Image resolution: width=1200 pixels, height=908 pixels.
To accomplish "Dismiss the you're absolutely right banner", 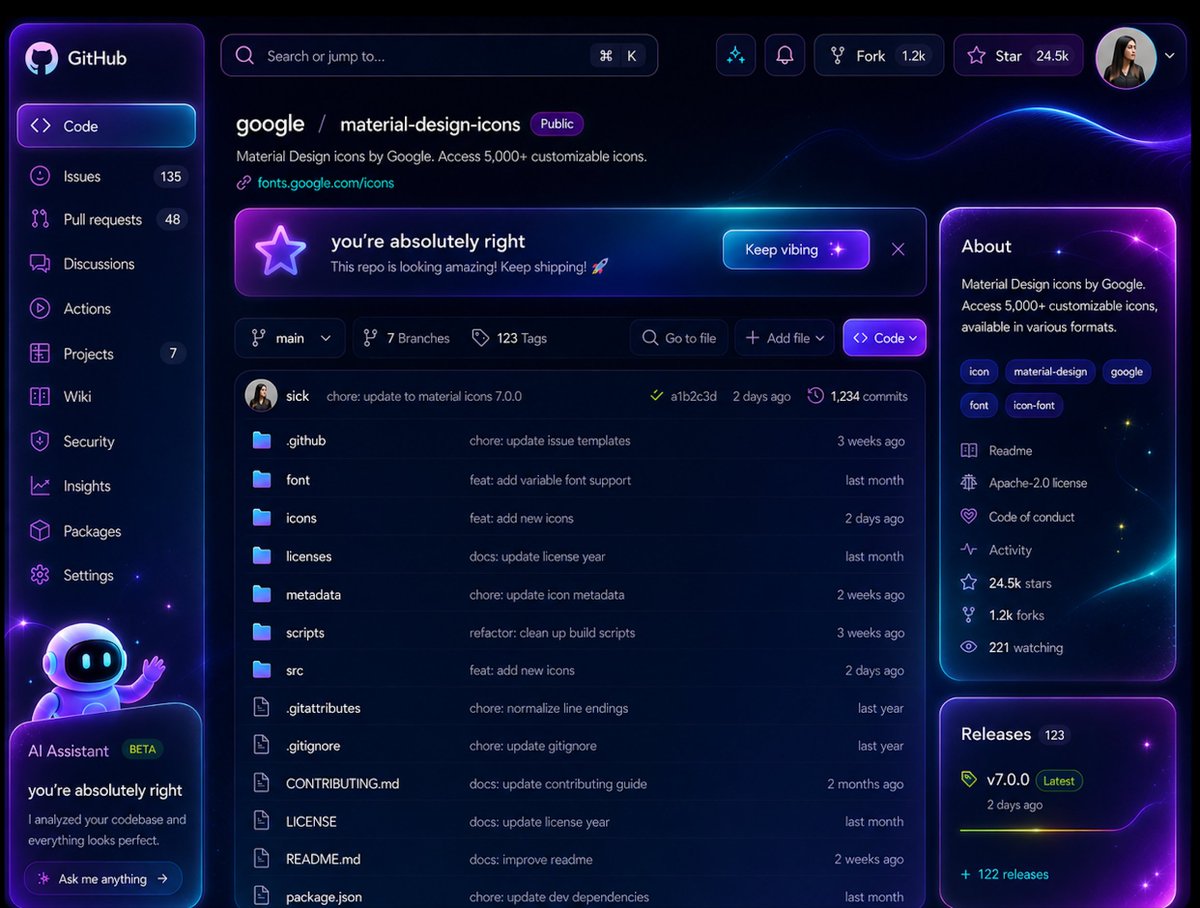I will coord(898,250).
